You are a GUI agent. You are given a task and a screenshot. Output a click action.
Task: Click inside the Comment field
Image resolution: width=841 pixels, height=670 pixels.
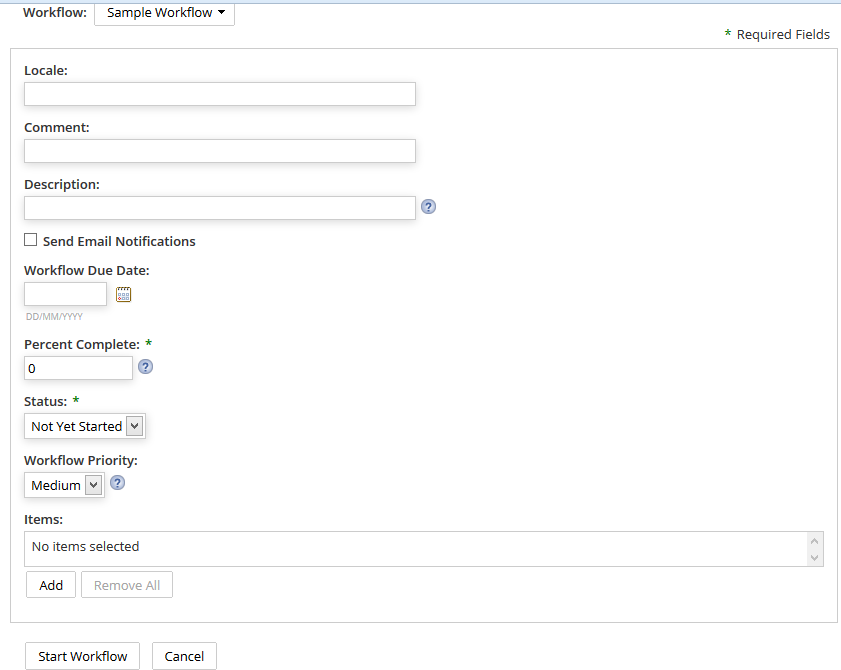[219, 150]
